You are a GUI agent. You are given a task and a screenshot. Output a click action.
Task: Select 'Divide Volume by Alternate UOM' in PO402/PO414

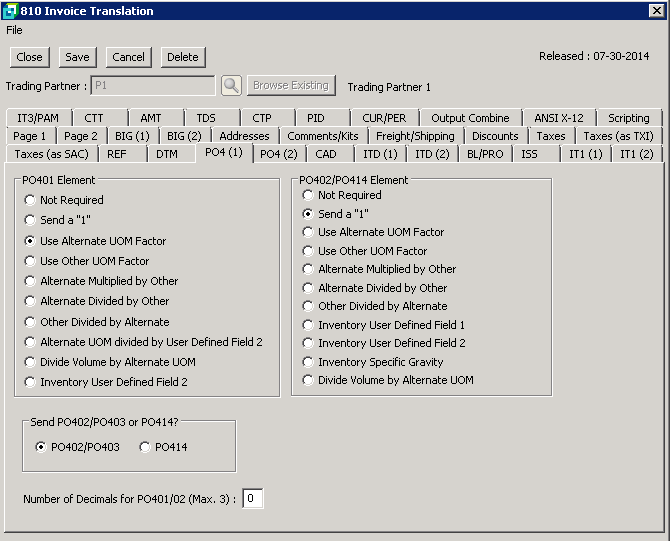pos(309,380)
